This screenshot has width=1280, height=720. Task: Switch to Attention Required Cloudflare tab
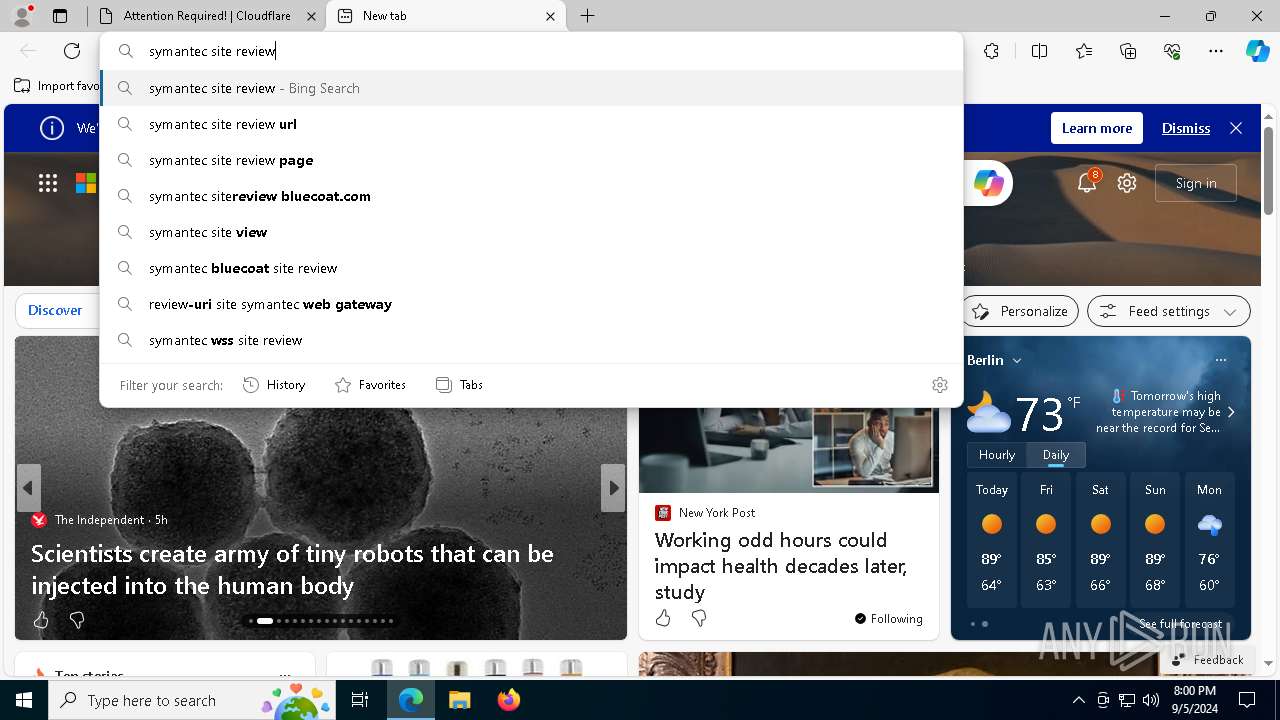pos(207,16)
